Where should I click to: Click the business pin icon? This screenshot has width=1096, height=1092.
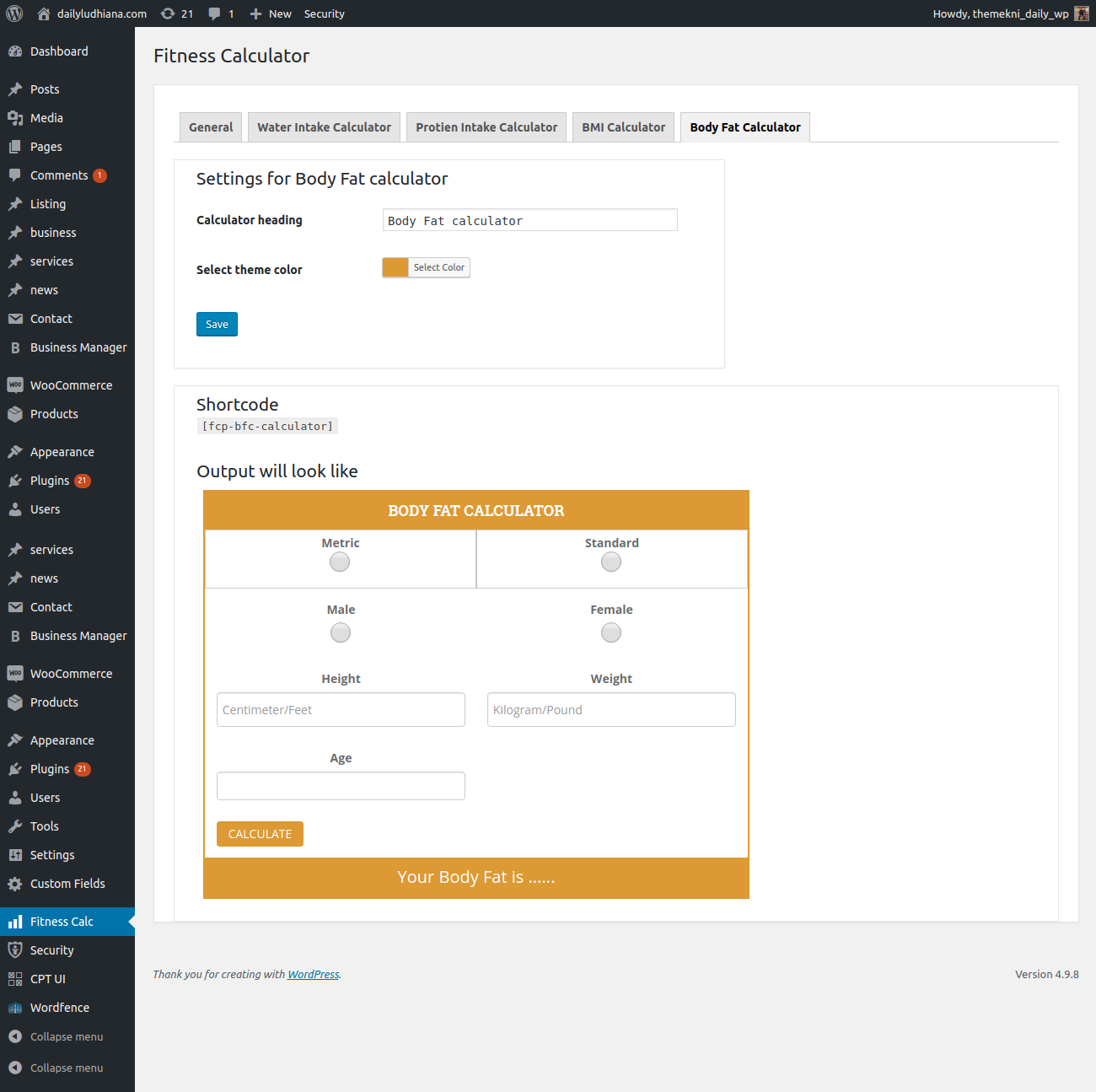pyautogui.click(x=15, y=233)
